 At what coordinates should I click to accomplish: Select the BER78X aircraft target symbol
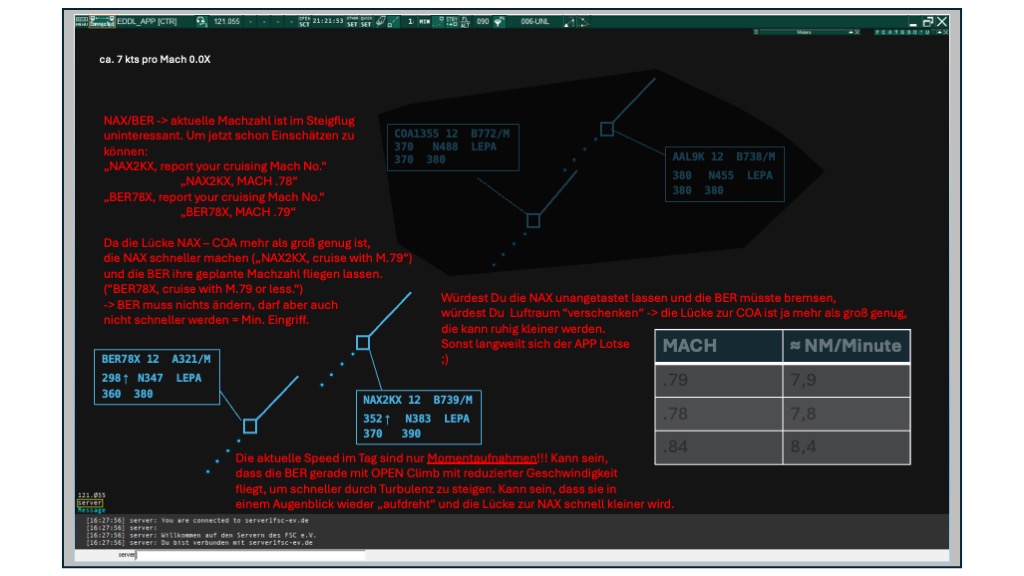click(250, 426)
